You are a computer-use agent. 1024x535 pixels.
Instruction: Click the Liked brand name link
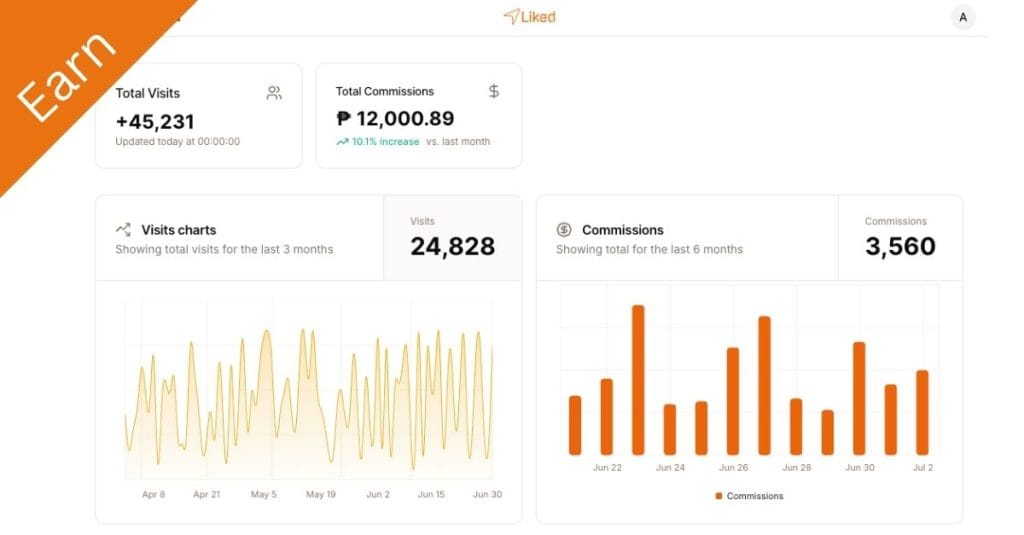coord(538,17)
